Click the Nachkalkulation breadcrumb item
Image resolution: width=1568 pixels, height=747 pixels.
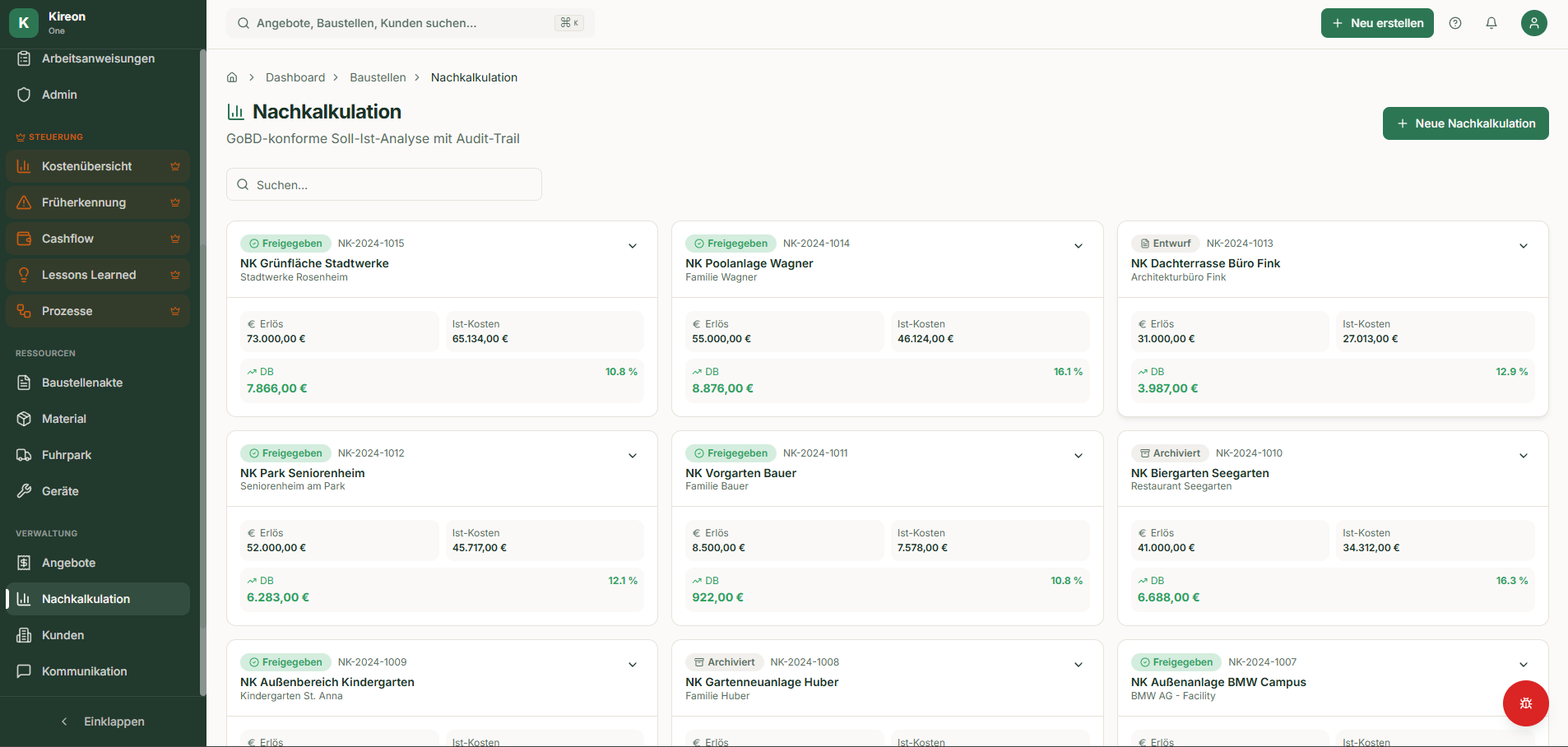click(474, 77)
